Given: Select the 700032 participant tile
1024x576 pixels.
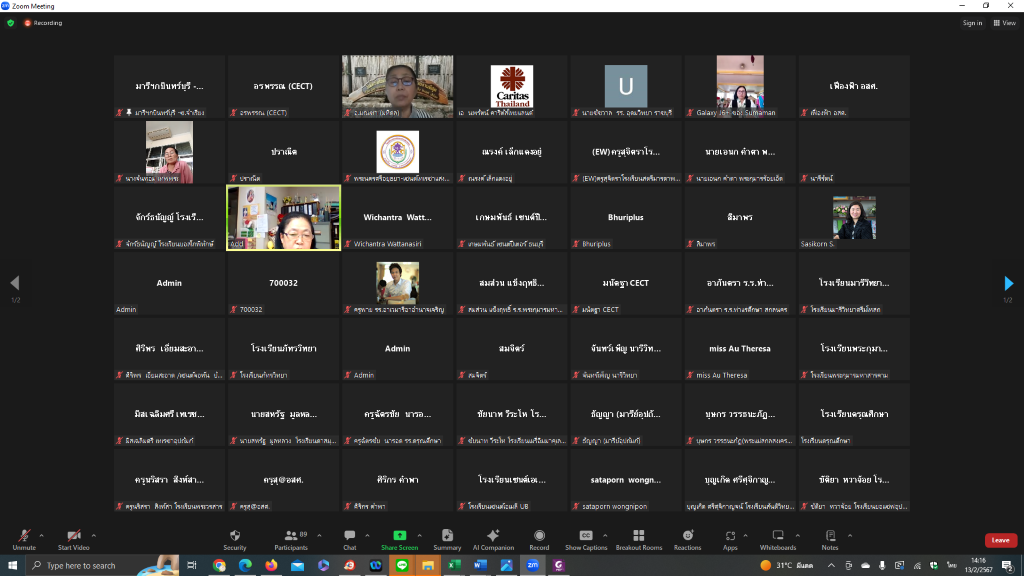Looking at the screenshot, I should [283, 283].
